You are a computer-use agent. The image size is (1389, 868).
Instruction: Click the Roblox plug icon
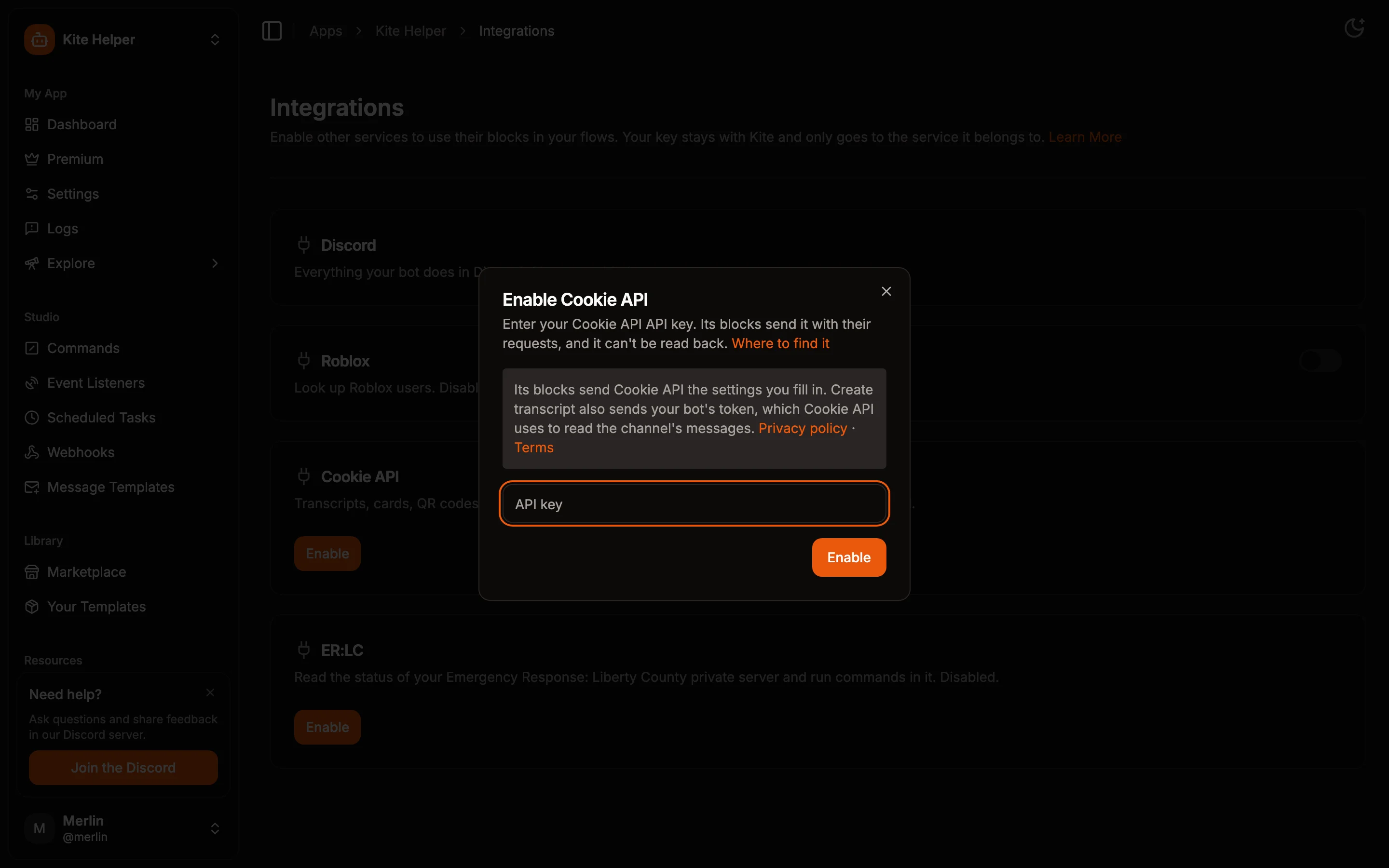coord(304,361)
